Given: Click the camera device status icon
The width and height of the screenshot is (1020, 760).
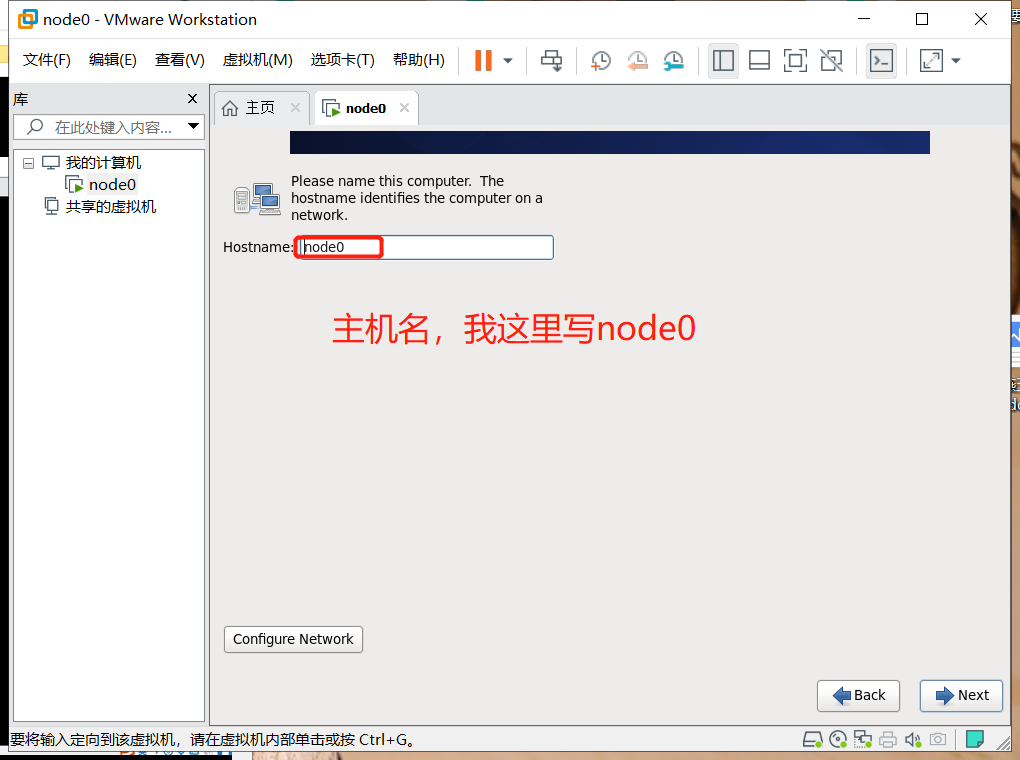Looking at the screenshot, I should [937, 739].
